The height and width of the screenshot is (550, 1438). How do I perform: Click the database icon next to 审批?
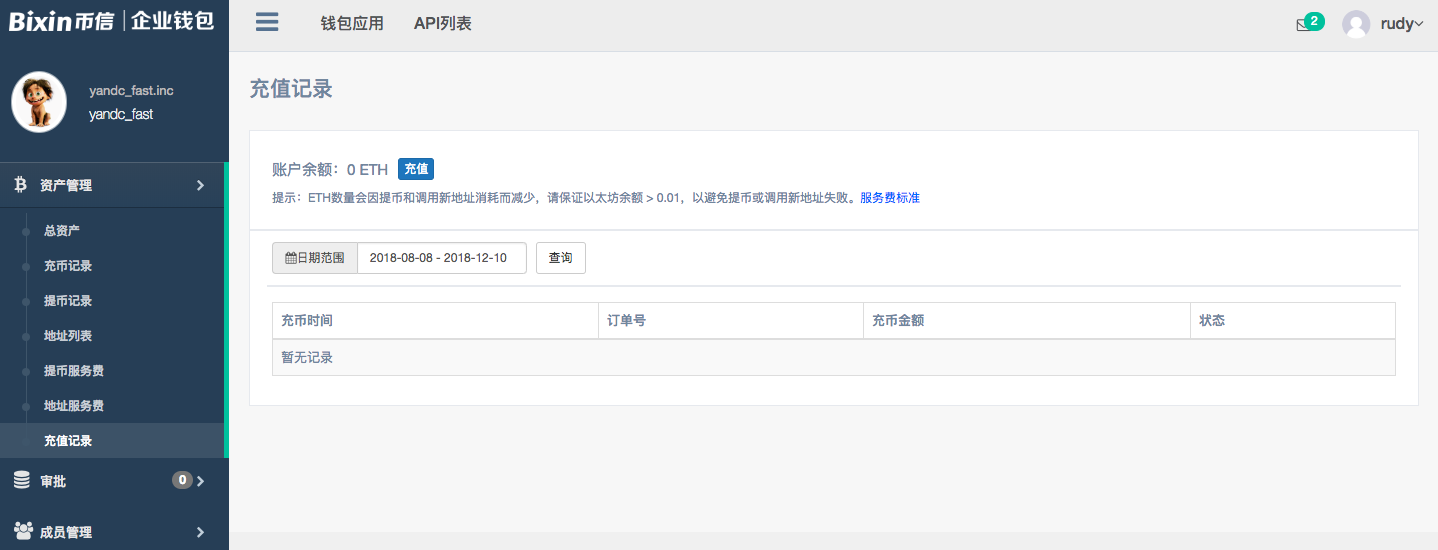21,481
